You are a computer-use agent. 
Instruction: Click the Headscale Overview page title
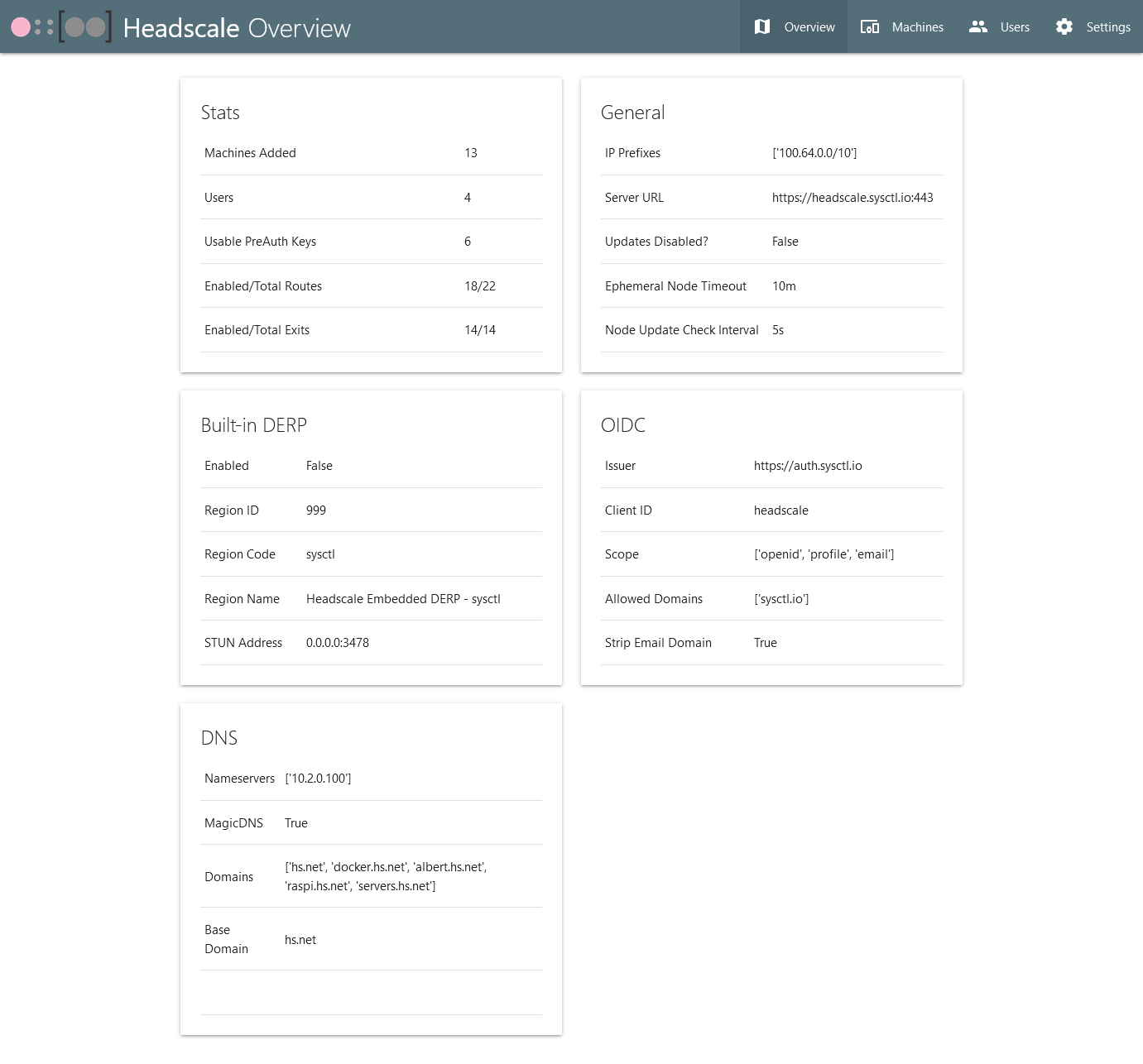click(237, 28)
